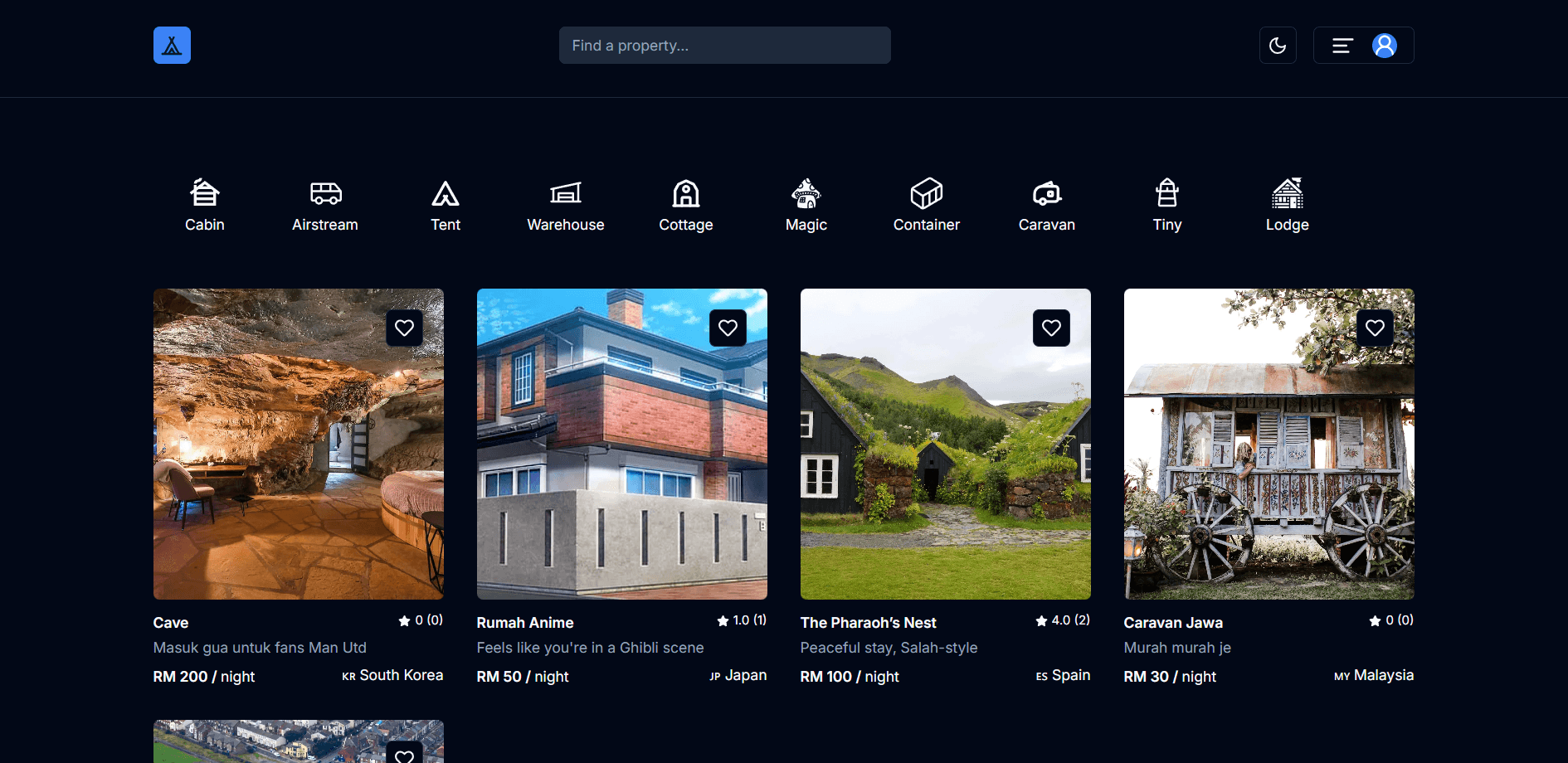Filter by Tiny category
Image resolution: width=1568 pixels, height=763 pixels.
(x=1167, y=205)
